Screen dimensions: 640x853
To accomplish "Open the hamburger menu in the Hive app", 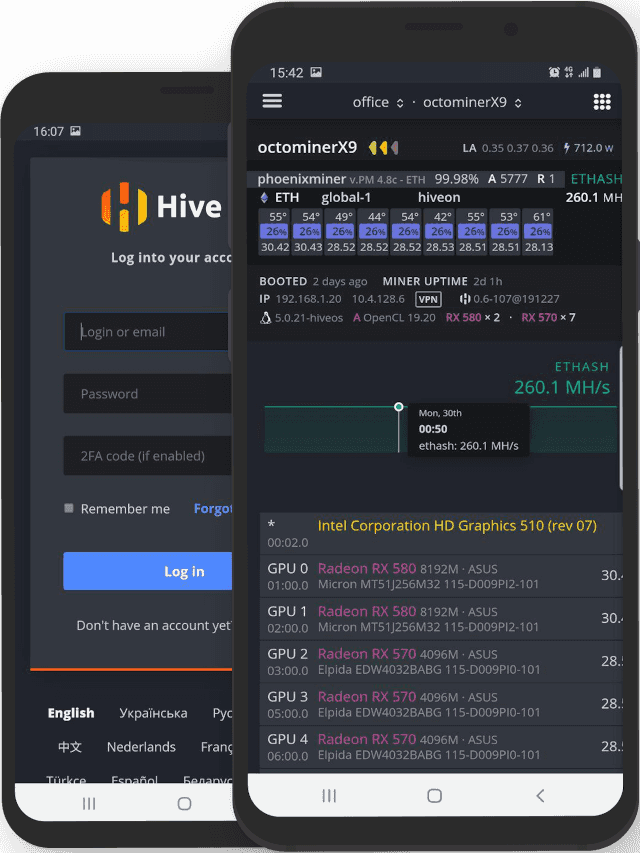I will tap(272, 101).
